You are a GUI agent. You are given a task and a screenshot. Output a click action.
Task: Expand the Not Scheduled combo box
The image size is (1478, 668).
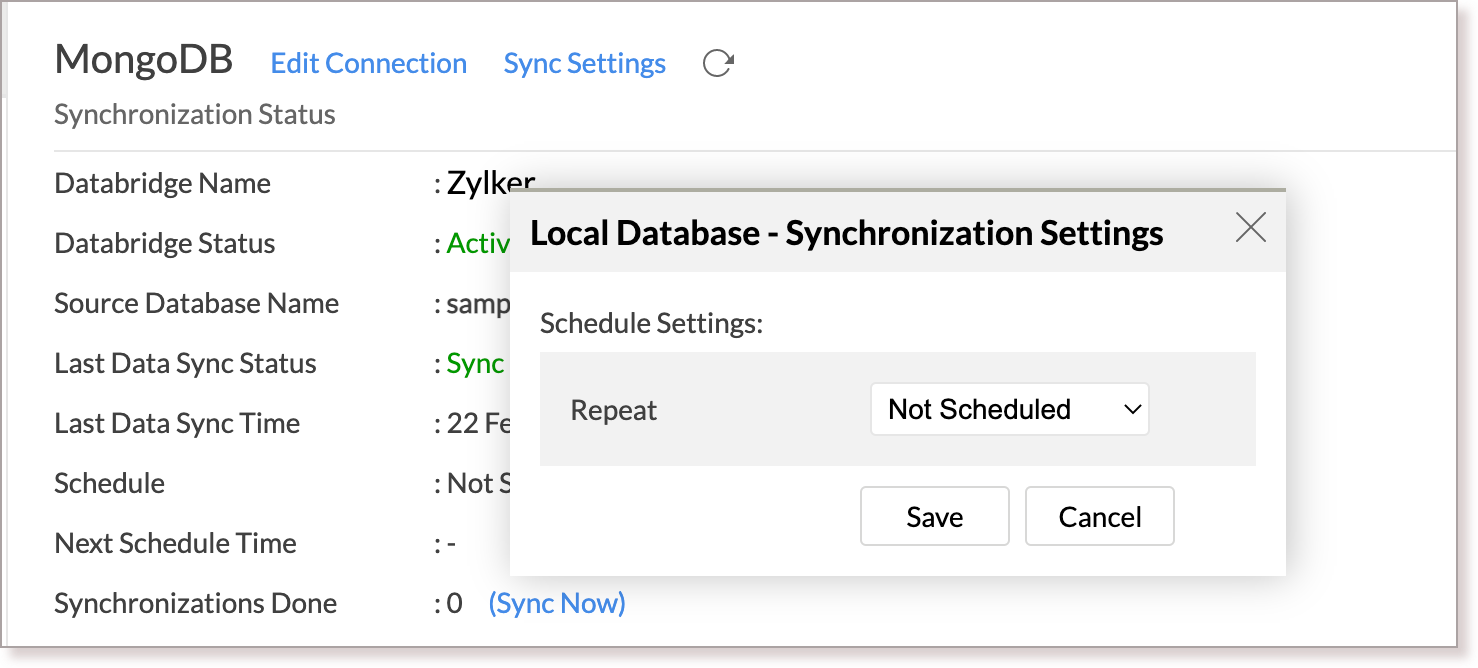pyautogui.click(x=1009, y=409)
